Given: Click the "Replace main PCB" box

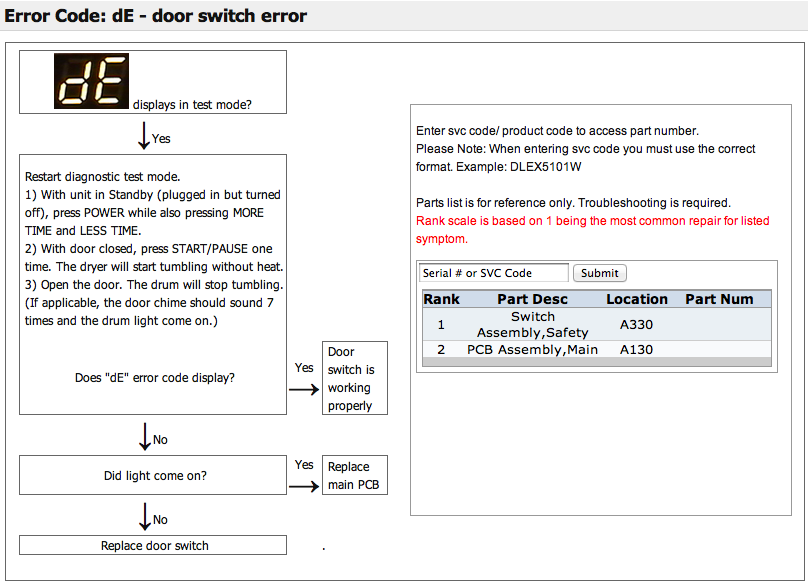Looking at the screenshot, I should pos(355,475).
